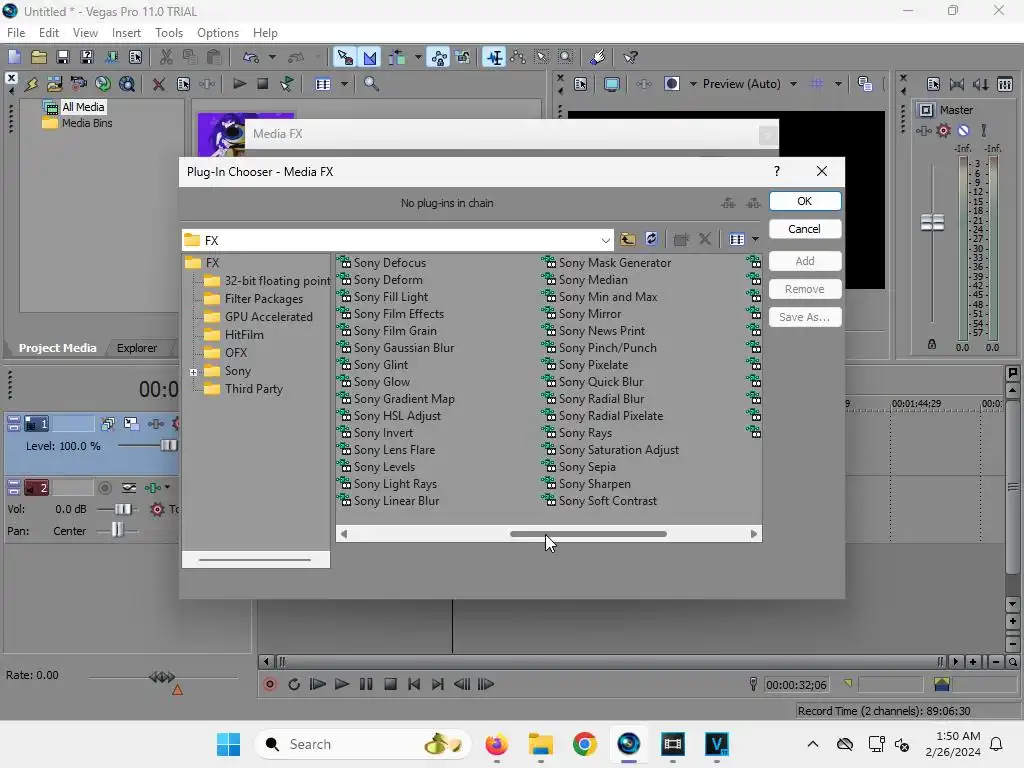Open the Options menu
1024x768 pixels.
(x=217, y=33)
